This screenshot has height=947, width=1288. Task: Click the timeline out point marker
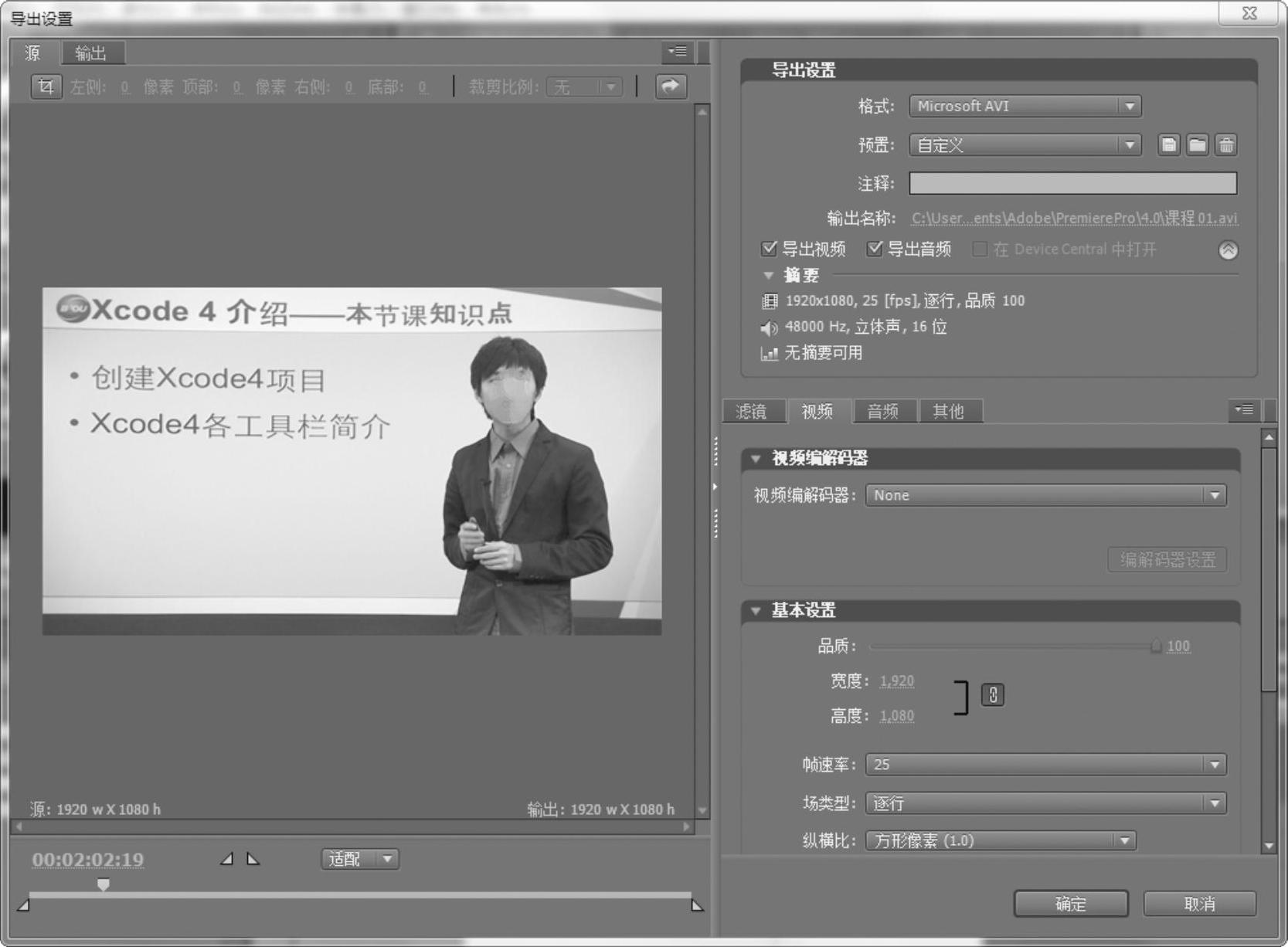697,905
